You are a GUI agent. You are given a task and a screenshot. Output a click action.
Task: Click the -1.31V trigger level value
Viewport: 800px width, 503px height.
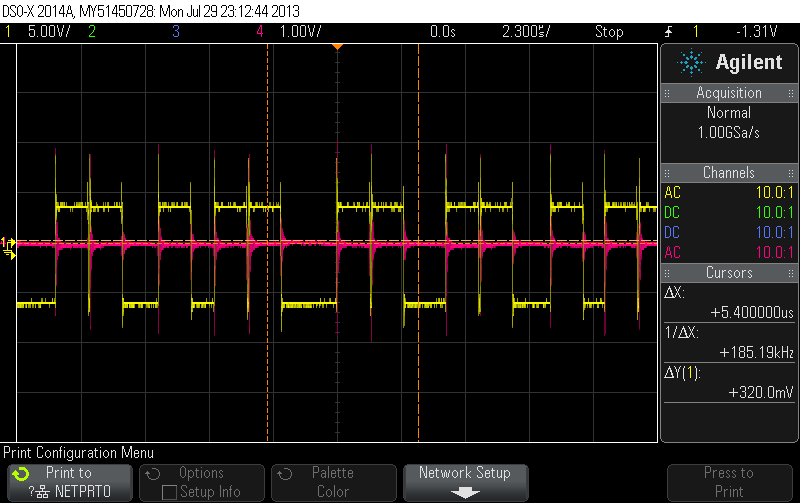pyautogui.click(x=757, y=32)
